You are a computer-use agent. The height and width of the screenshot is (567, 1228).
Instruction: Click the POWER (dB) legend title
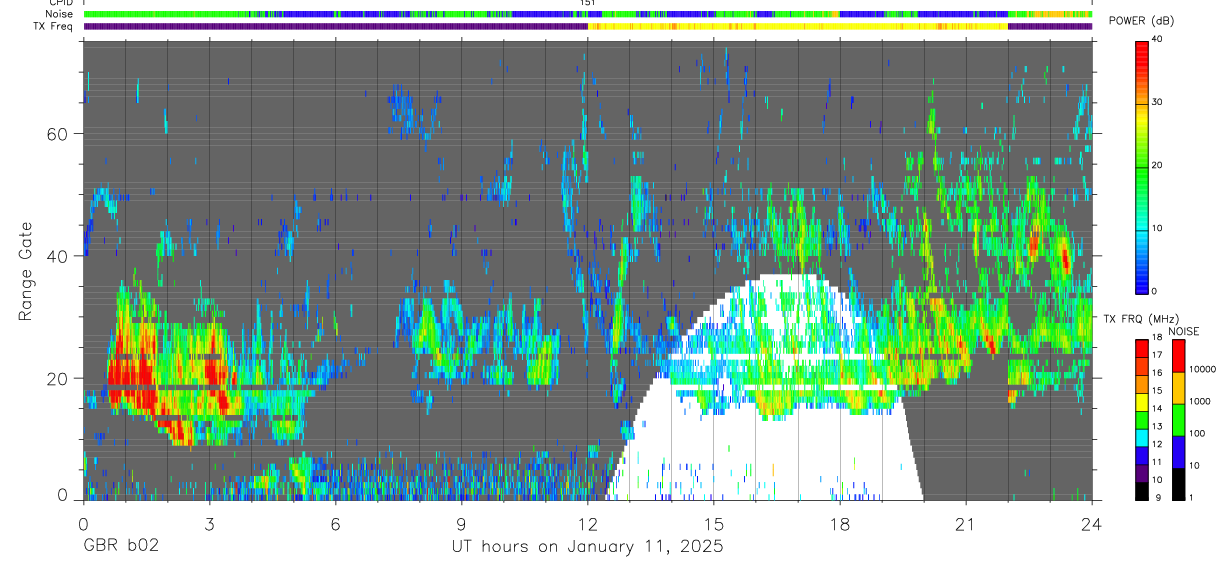click(x=1141, y=22)
